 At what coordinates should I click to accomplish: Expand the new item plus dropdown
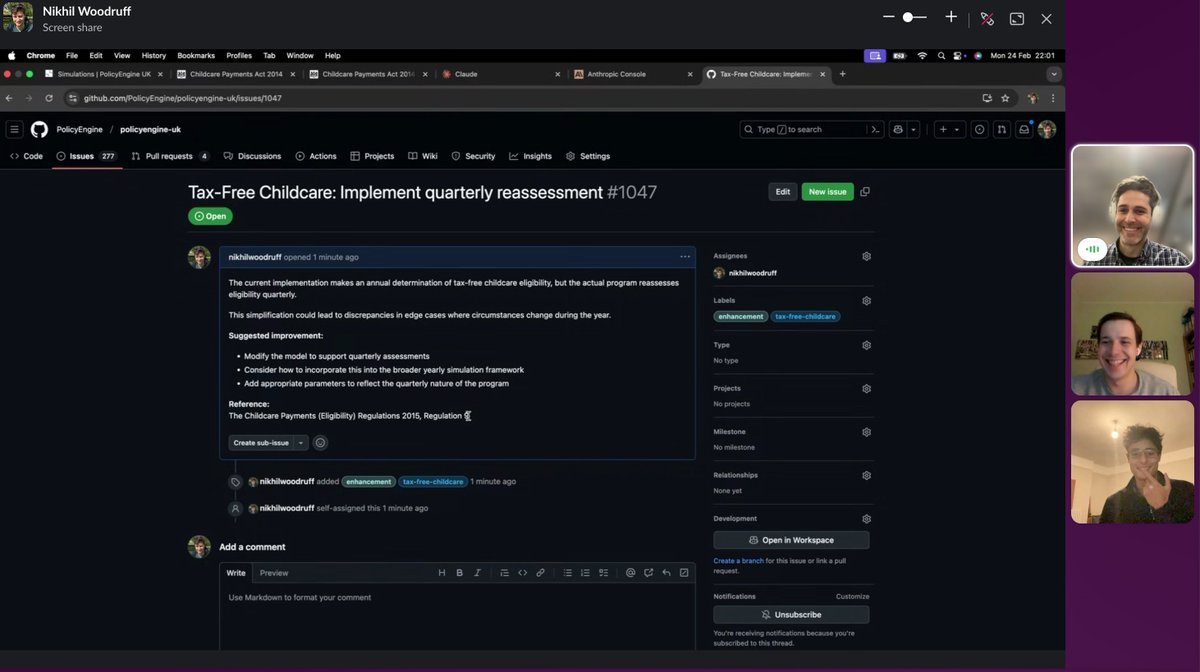(x=957, y=130)
